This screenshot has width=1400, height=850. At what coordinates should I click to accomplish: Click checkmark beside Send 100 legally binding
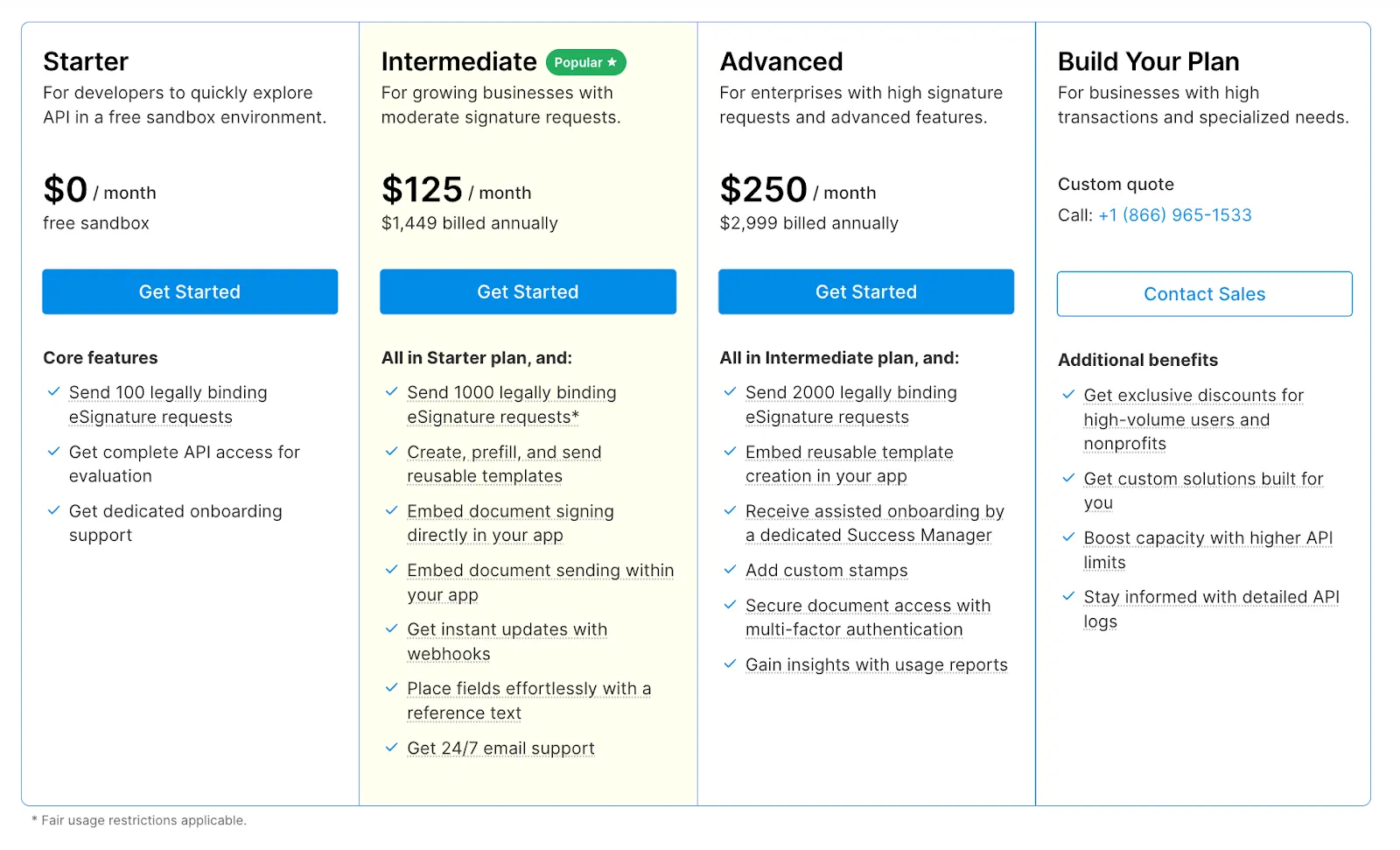(x=54, y=392)
